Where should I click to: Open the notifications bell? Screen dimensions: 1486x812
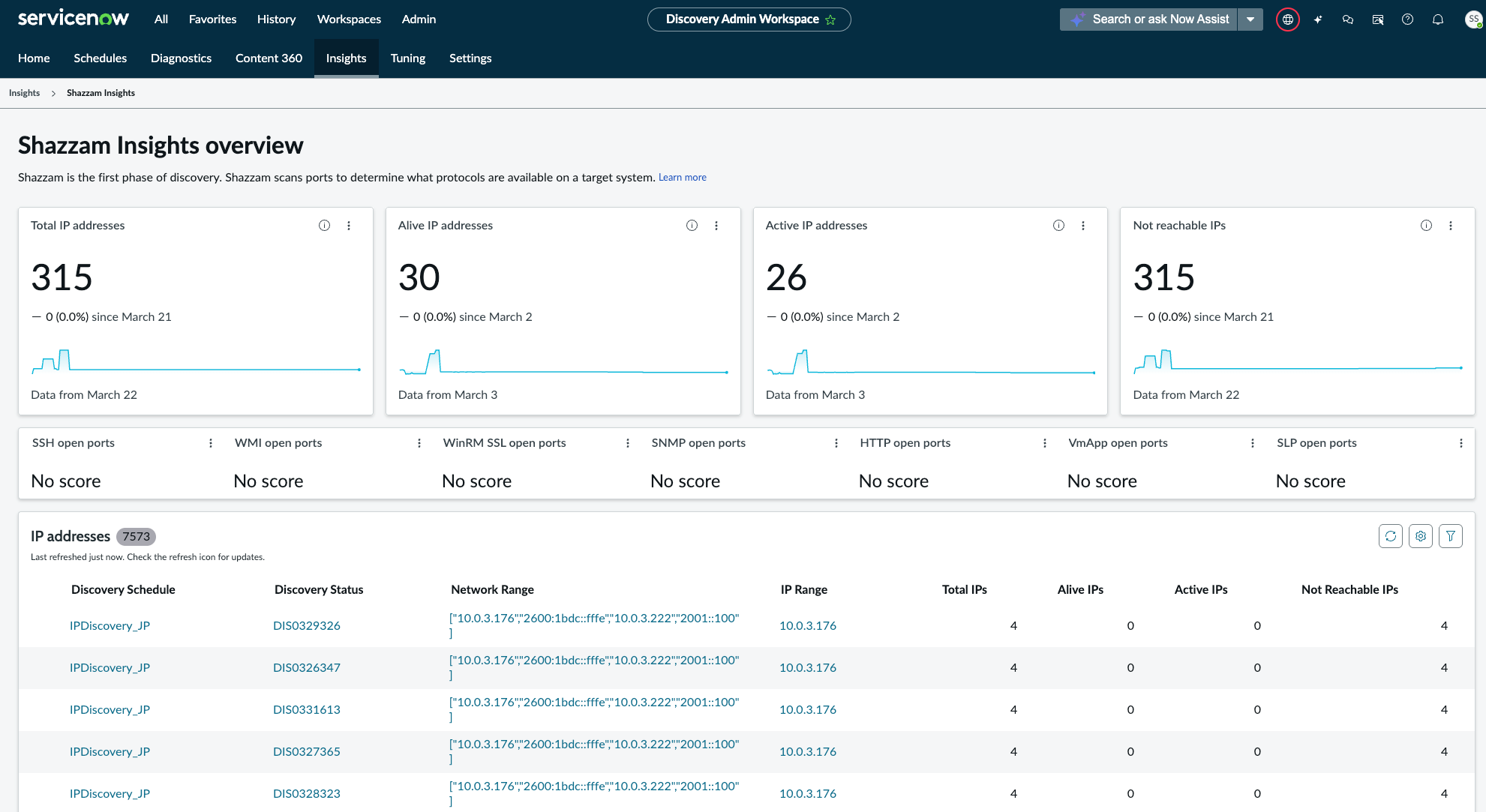tap(1438, 19)
